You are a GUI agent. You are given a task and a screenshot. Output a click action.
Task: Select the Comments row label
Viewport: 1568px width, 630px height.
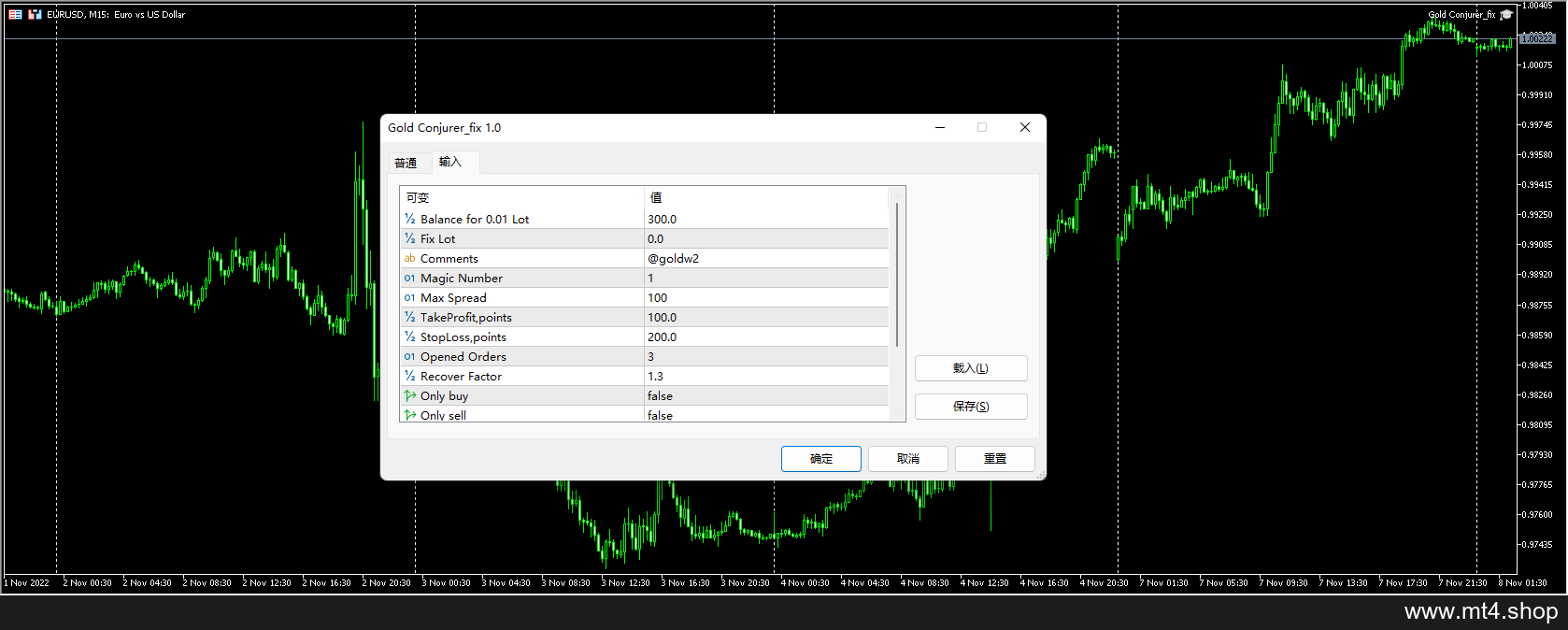pos(449,258)
